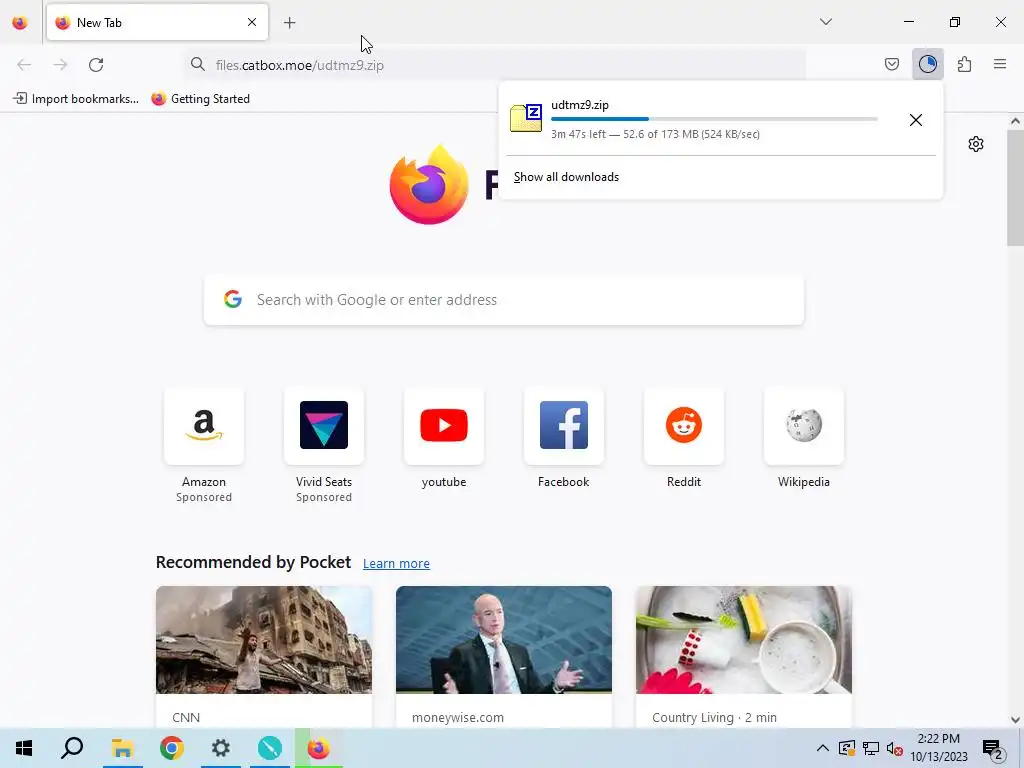Click Recommended by Pocket heading
The image size is (1024, 768).
point(253,562)
